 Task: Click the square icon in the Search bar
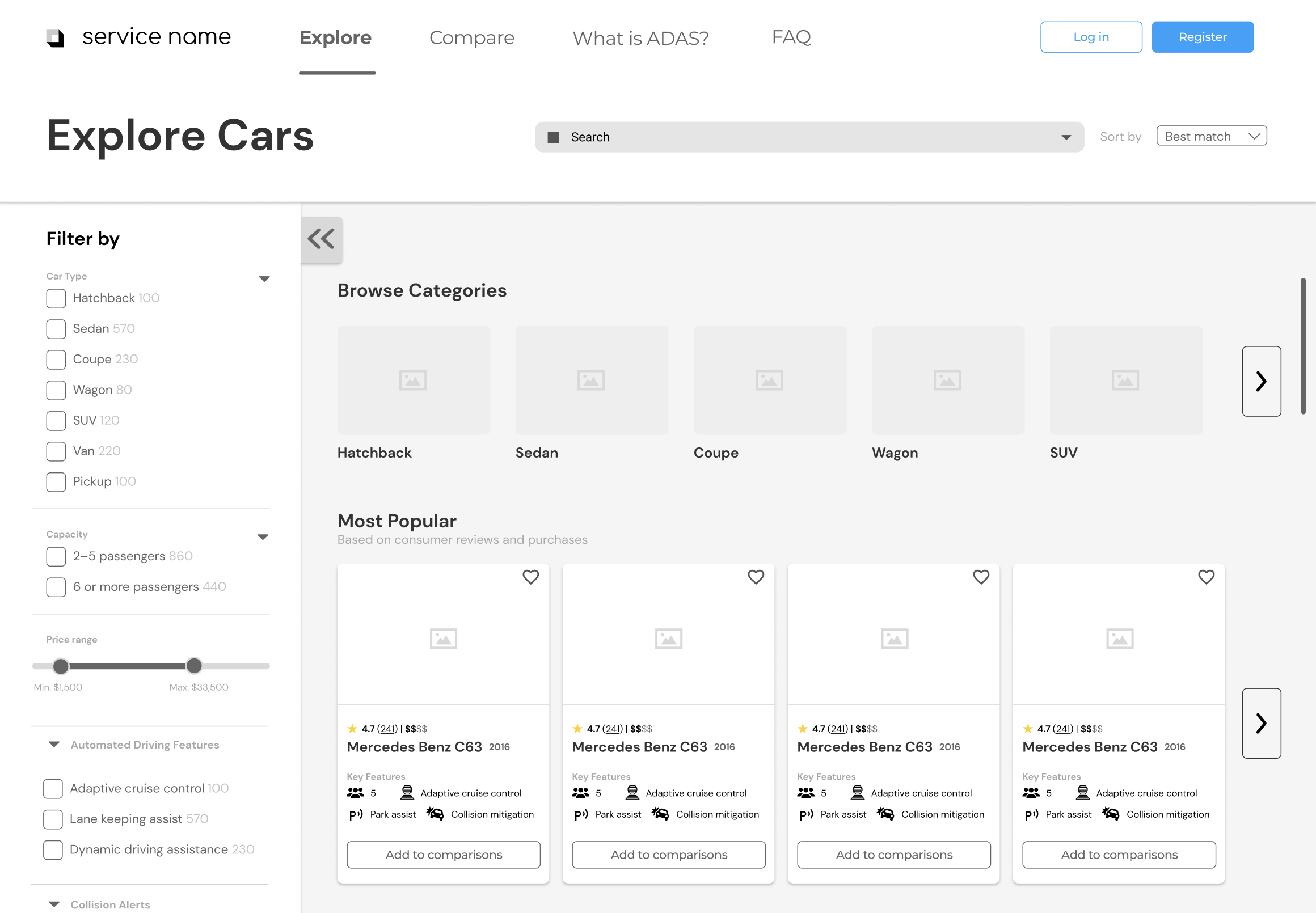[553, 137]
